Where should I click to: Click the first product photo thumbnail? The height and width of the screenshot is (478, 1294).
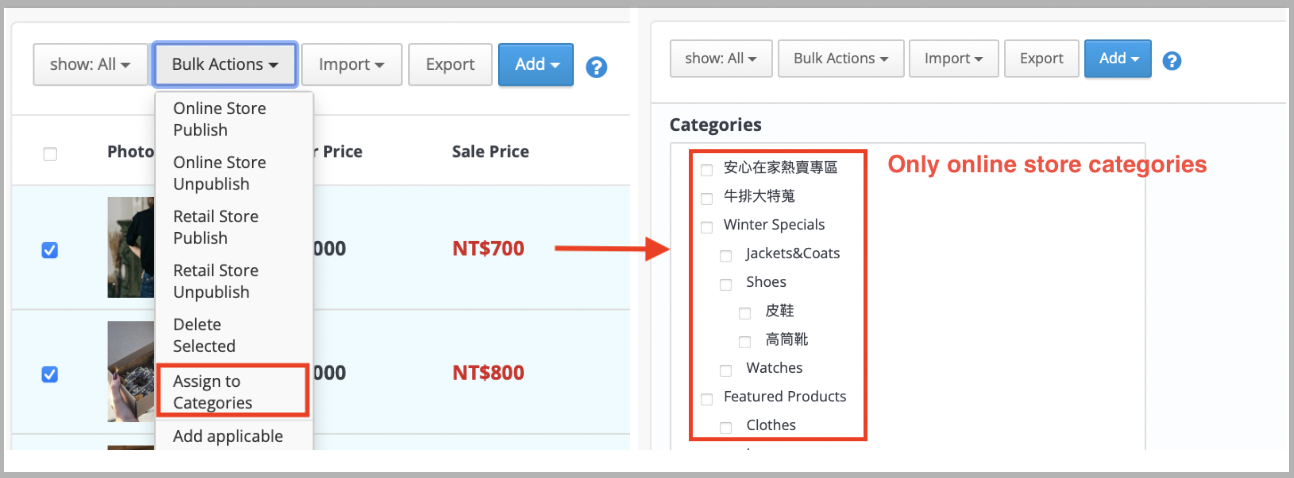(x=130, y=247)
